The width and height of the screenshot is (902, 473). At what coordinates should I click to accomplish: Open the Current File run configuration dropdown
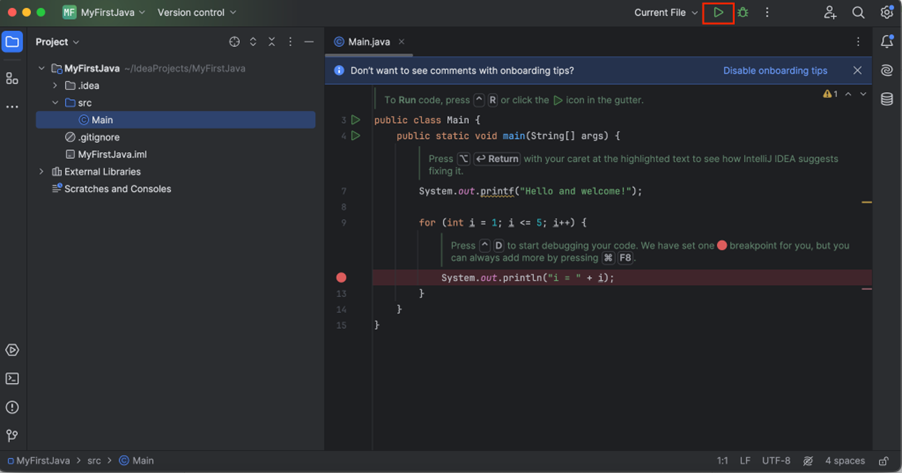[666, 13]
